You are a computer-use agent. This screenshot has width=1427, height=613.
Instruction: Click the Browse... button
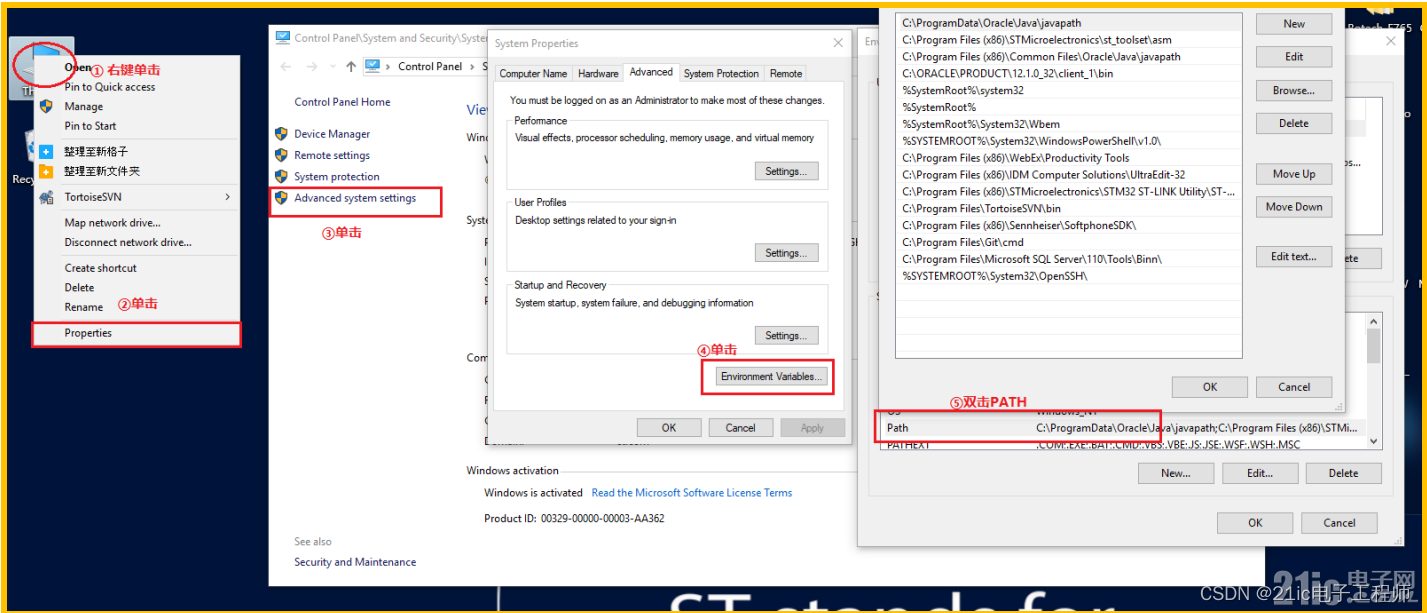tap(1294, 90)
